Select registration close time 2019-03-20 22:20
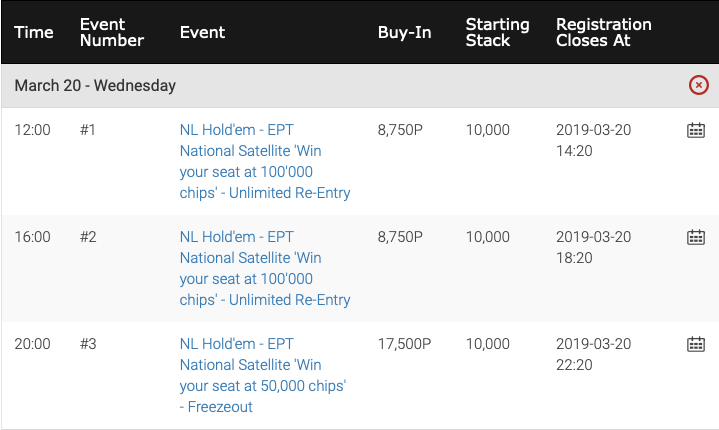The height and width of the screenshot is (430, 719). pyautogui.click(x=593, y=354)
